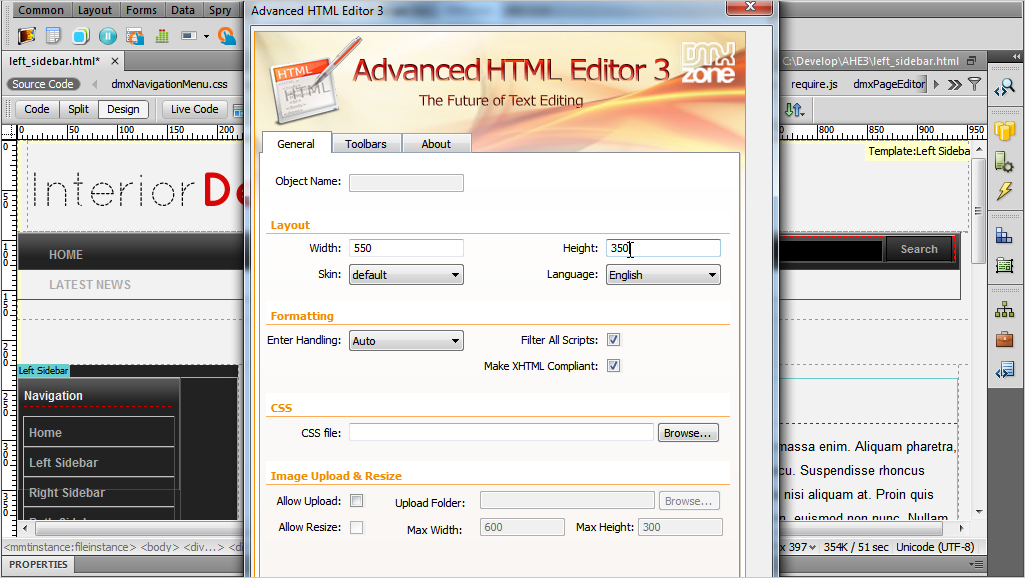Show previous related files with left arrow

click(95, 84)
